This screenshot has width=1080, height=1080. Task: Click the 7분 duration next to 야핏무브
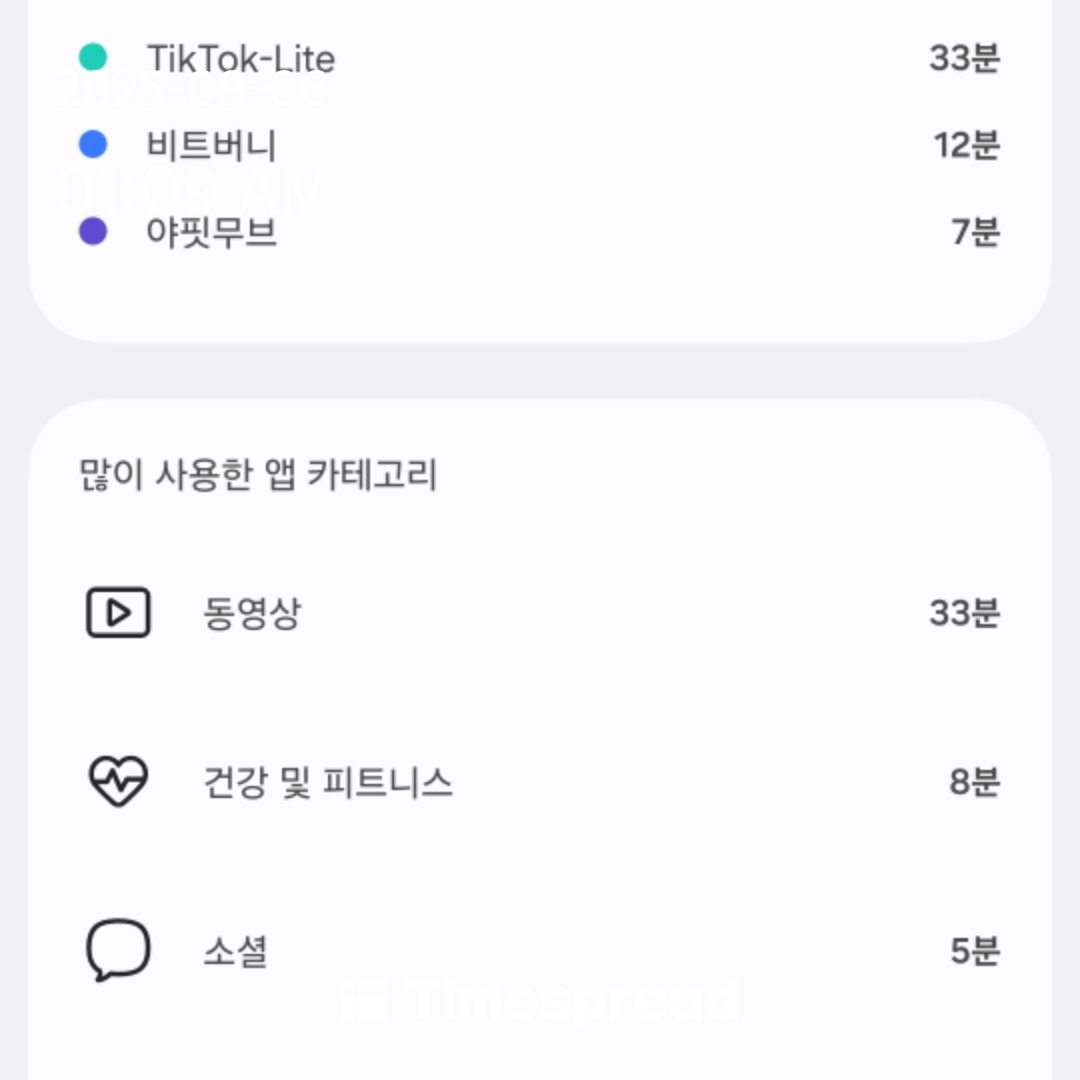975,232
